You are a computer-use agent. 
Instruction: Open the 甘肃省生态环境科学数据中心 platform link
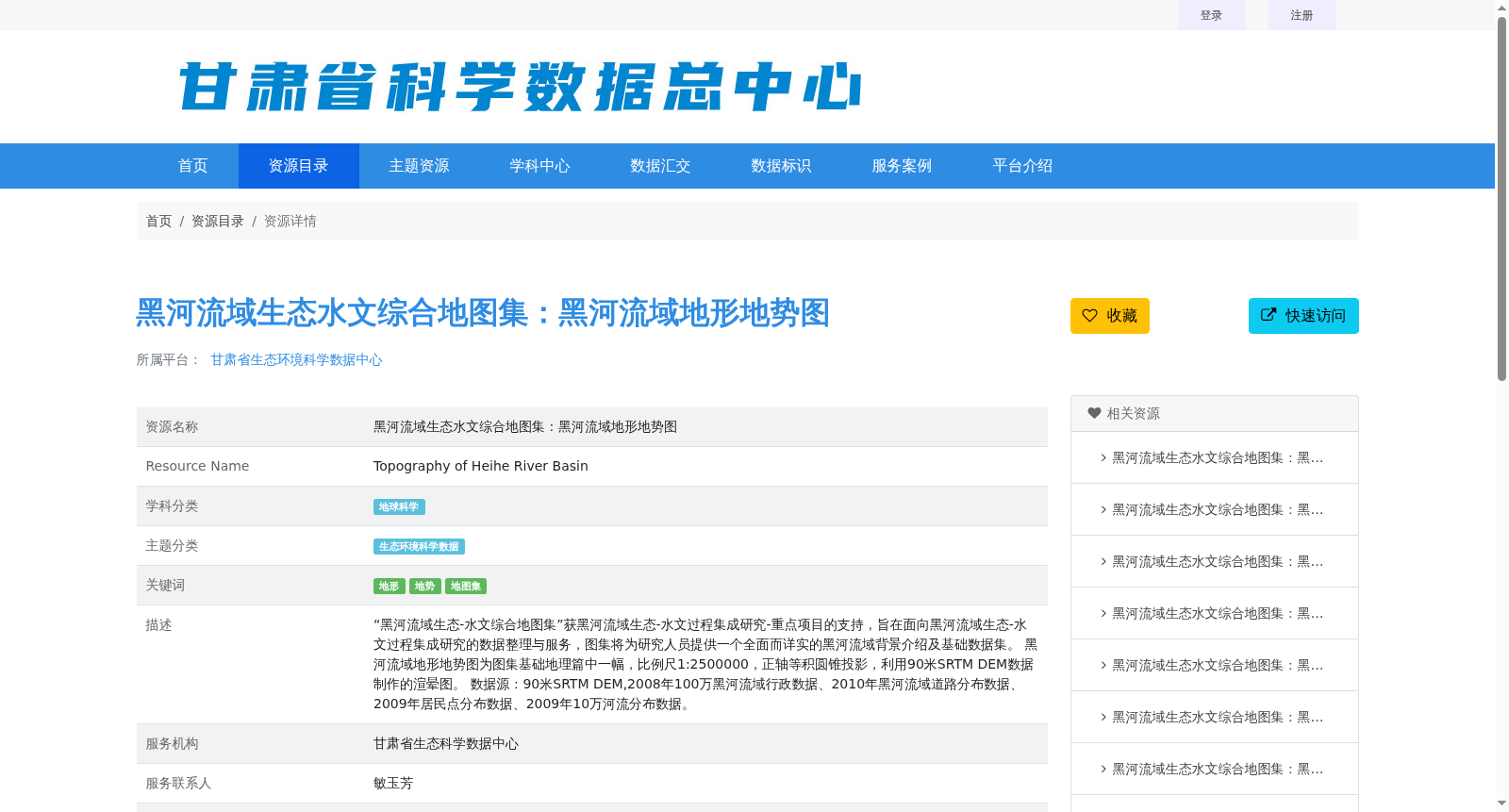coord(296,359)
